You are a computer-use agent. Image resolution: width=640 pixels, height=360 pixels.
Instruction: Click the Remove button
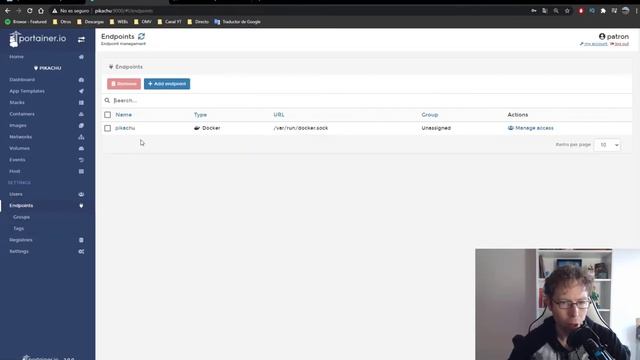pyautogui.click(x=124, y=84)
